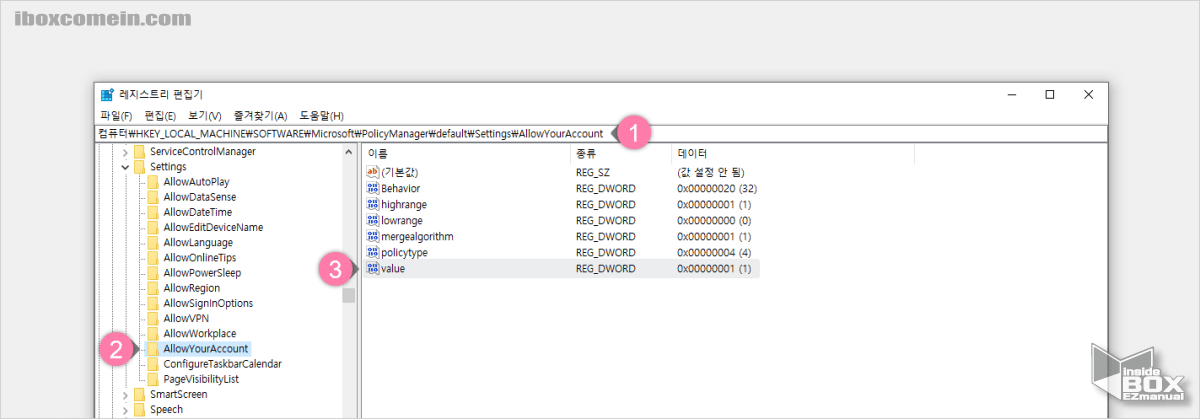1200x419 pixels.
Task: Click the PageVisibilityList folder icon
Action: click(x=153, y=379)
